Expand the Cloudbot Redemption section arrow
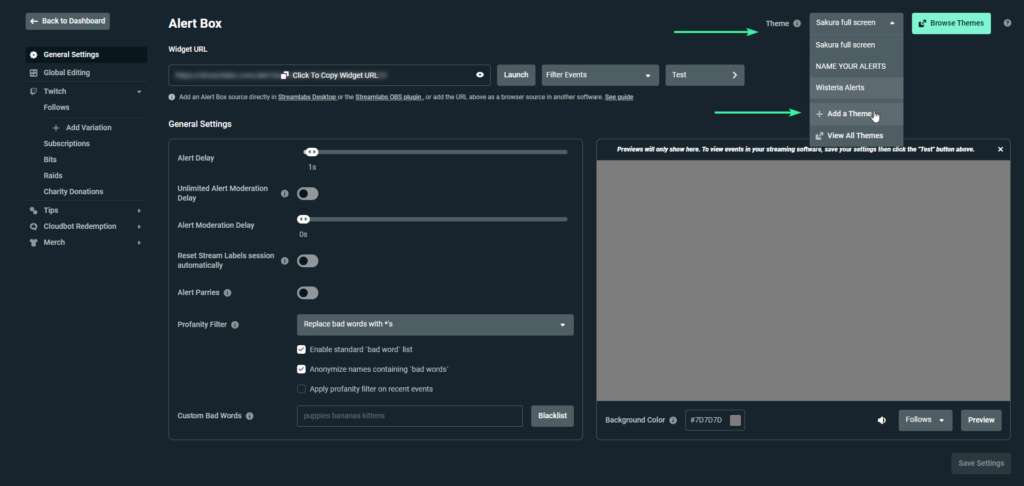The width and height of the screenshot is (1024, 486). click(x=139, y=227)
